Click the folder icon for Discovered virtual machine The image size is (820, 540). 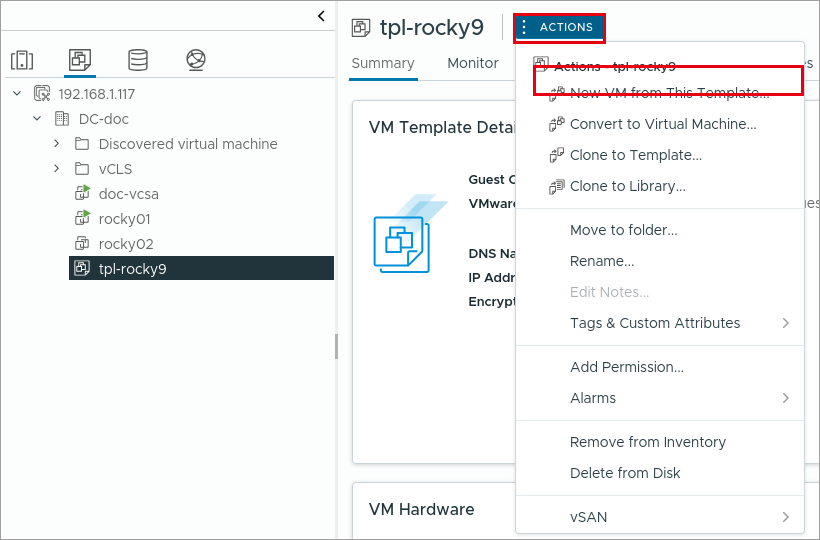point(82,144)
